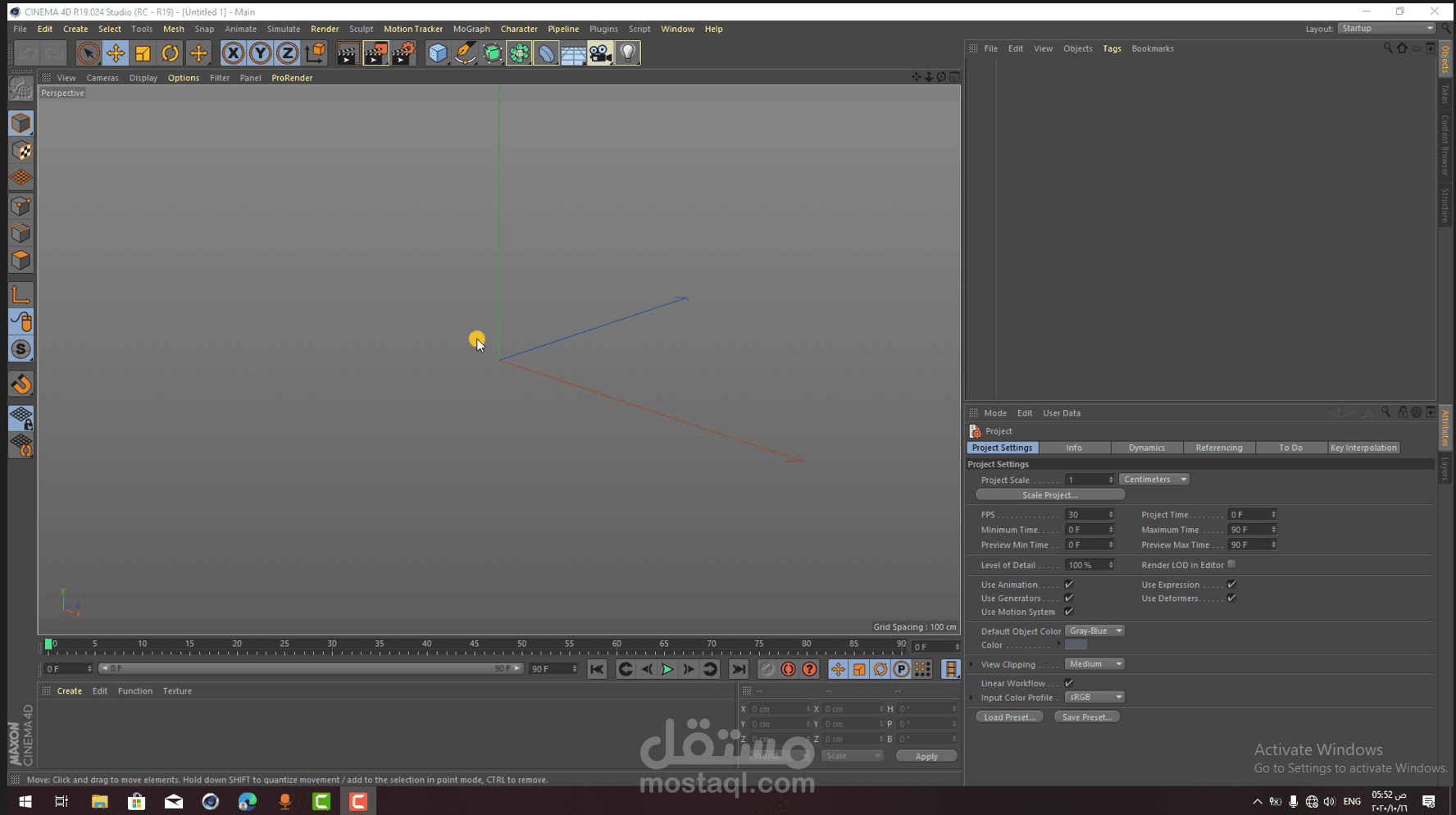1456x815 pixels.
Task: Add a Light object
Action: [x=627, y=53]
